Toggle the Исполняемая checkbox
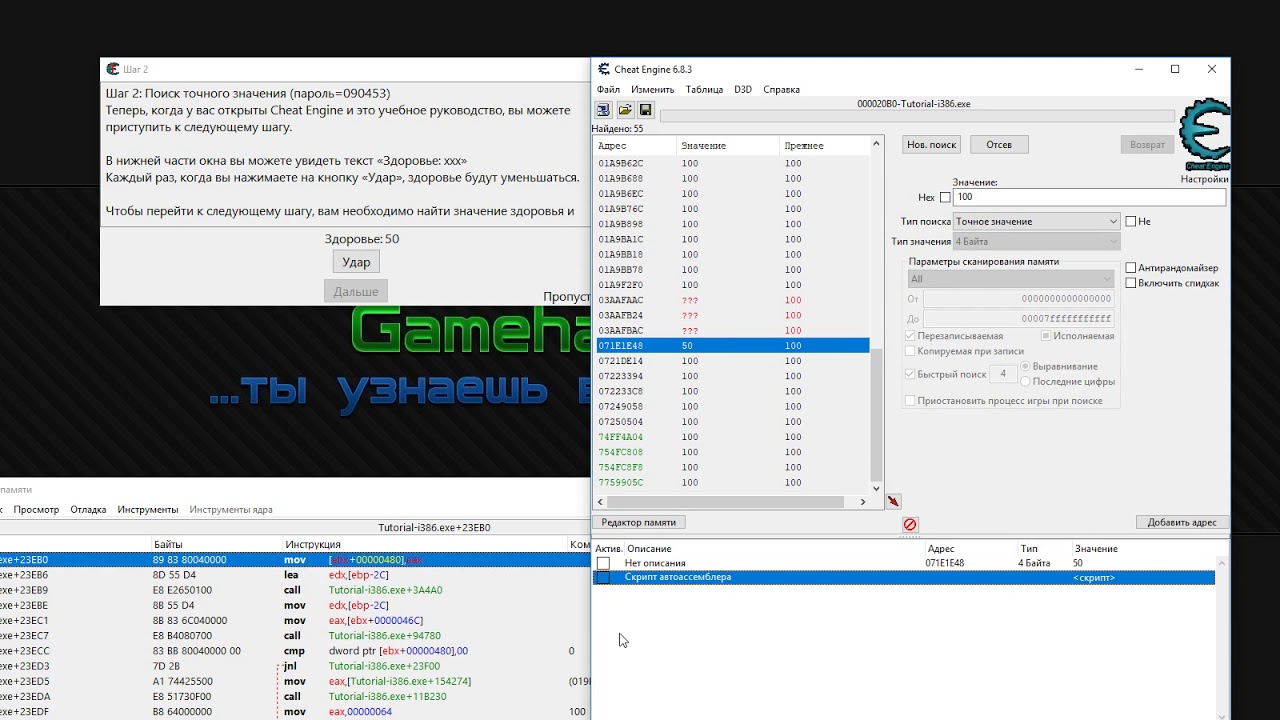The height and width of the screenshot is (720, 1280). [1046, 336]
